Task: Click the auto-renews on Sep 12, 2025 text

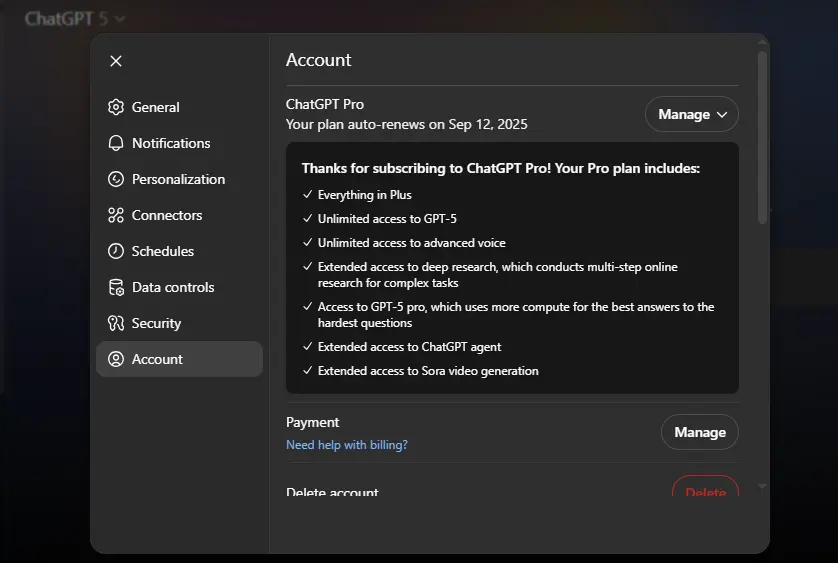Action: click(x=407, y=125)
